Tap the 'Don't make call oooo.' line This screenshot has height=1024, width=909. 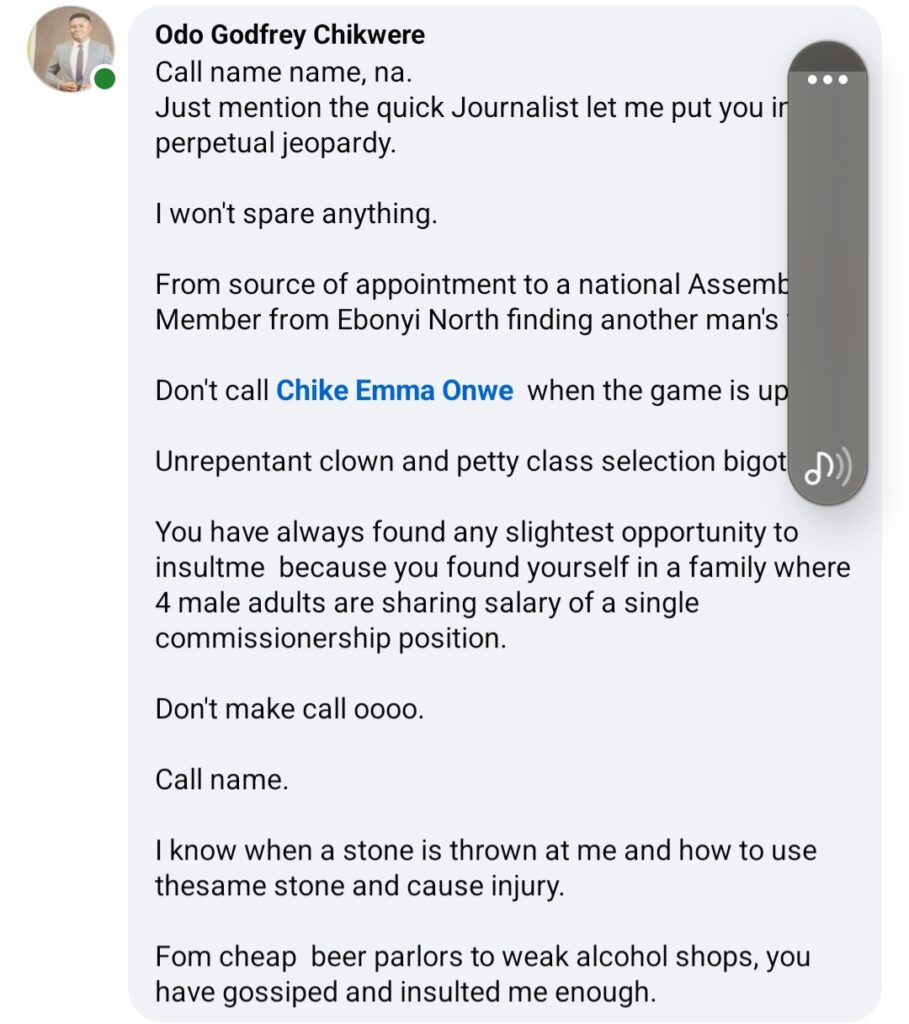point(289,709)
